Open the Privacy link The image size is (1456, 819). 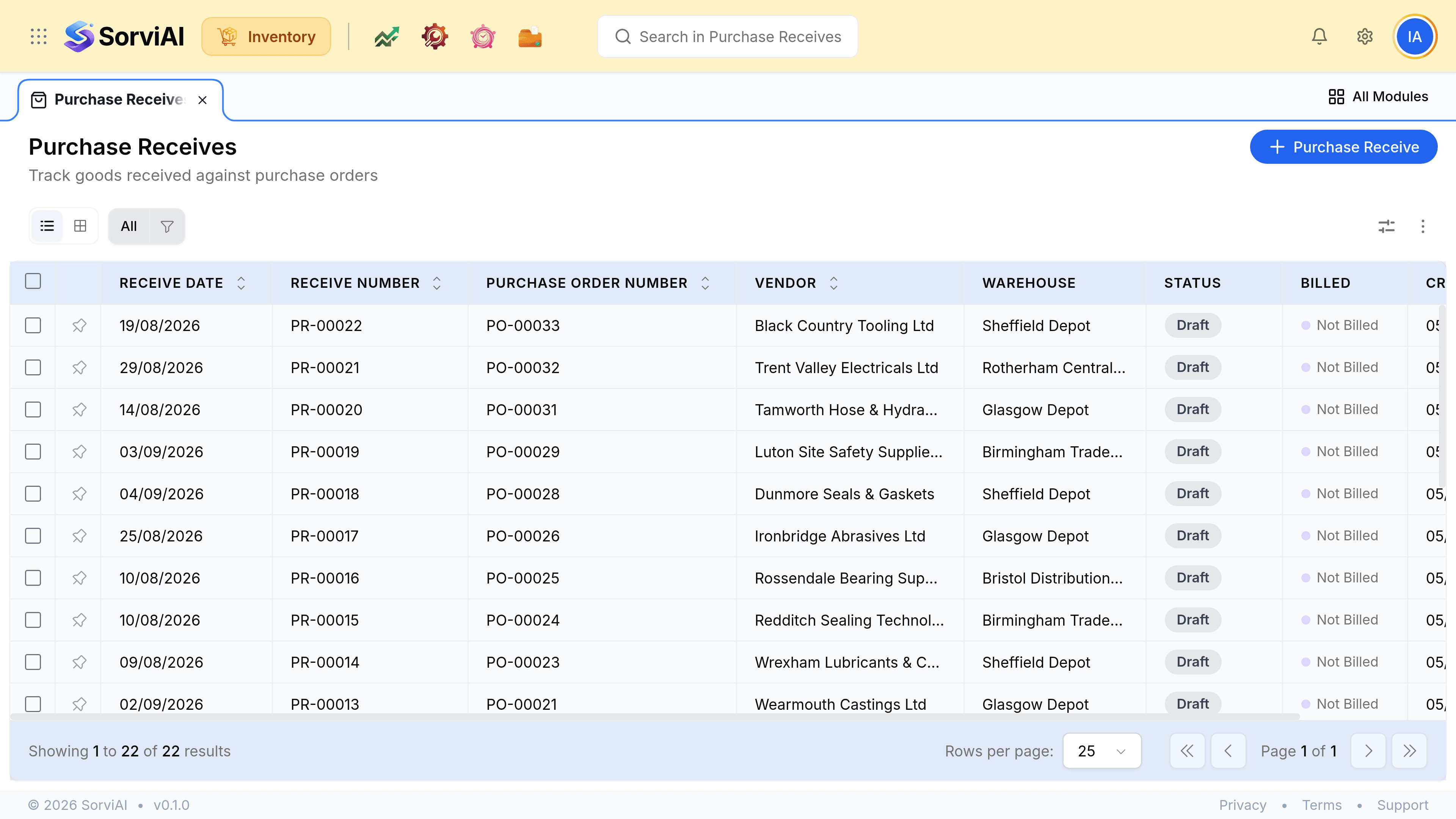tap(1243, 805)
